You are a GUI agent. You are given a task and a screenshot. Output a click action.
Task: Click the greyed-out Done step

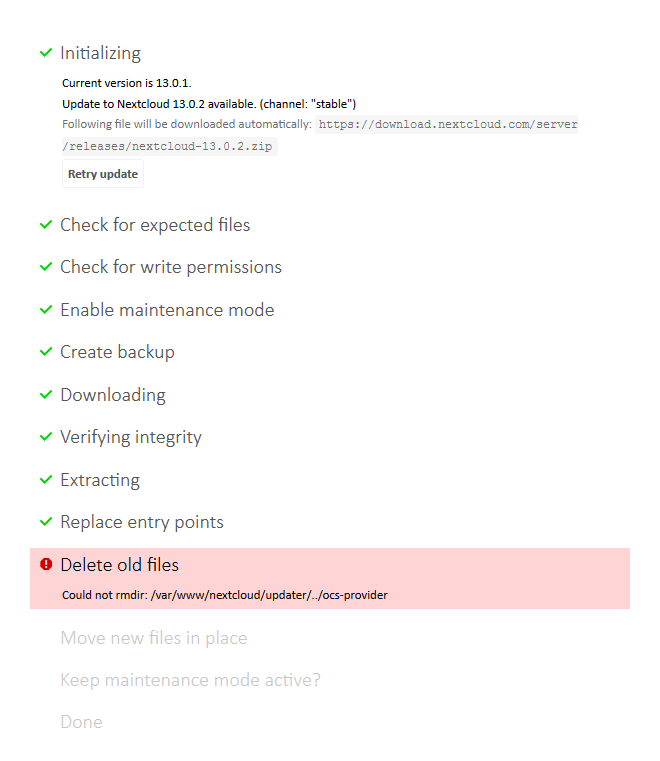click(82, 722)
